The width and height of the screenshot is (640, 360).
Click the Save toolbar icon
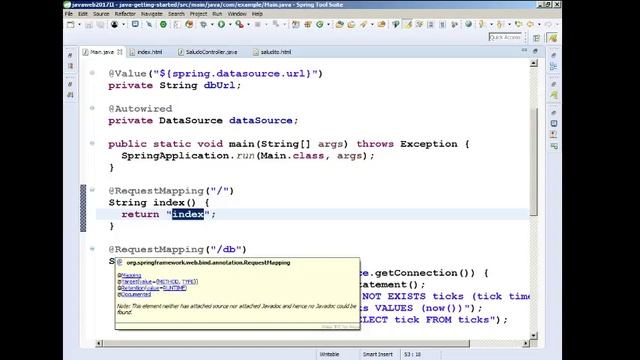(x=89, y=25)
